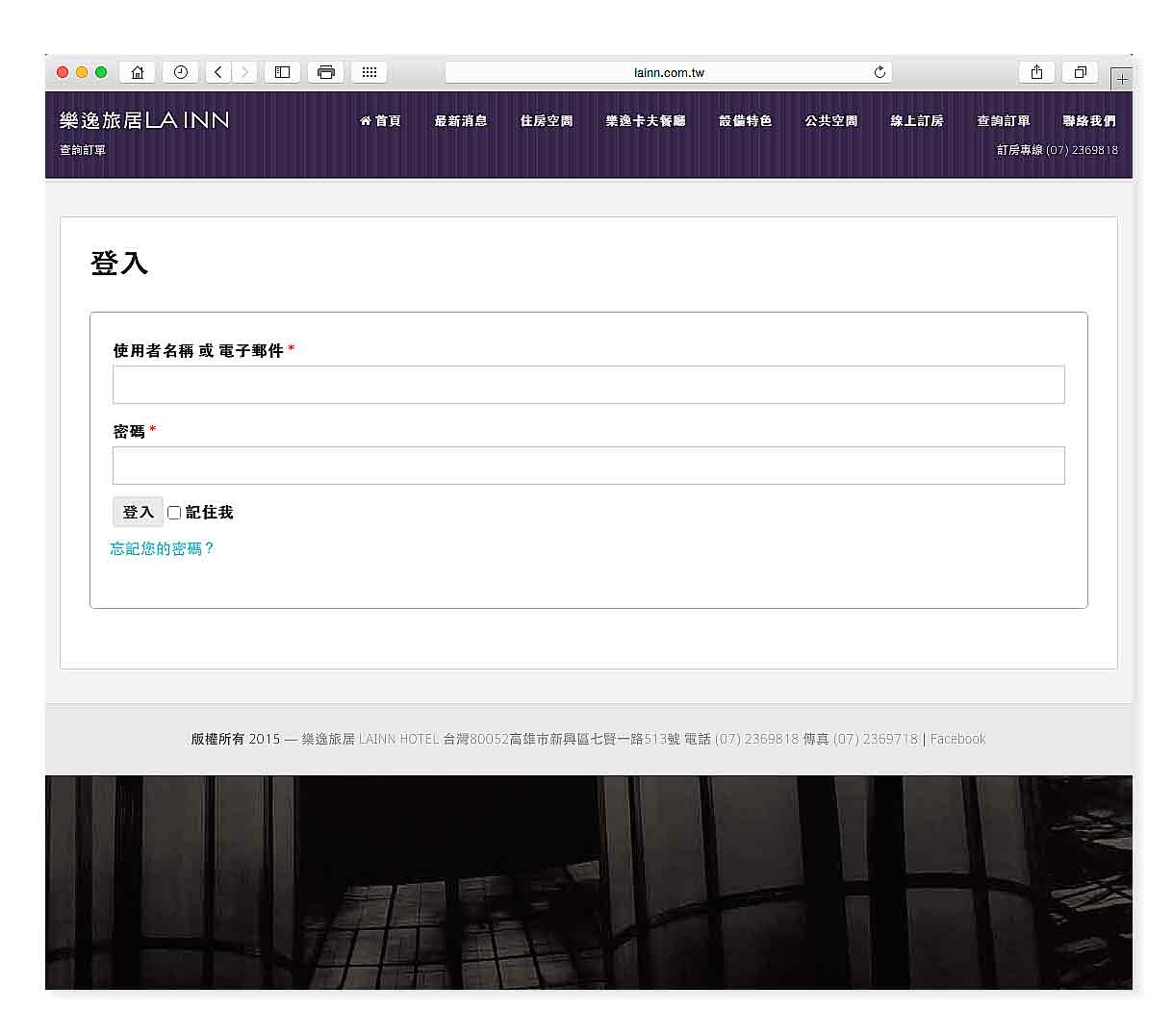Click the lainn.com.tw address bar
The image size is (1173, 1036).
click(x=669, y=72)
